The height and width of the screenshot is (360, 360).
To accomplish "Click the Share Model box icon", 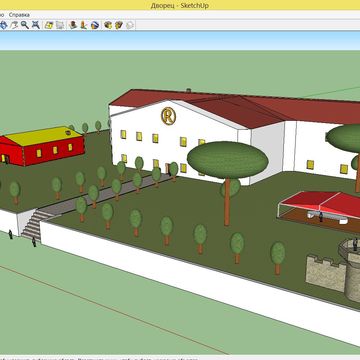I will pyautogui.click(x=119, y=25).
